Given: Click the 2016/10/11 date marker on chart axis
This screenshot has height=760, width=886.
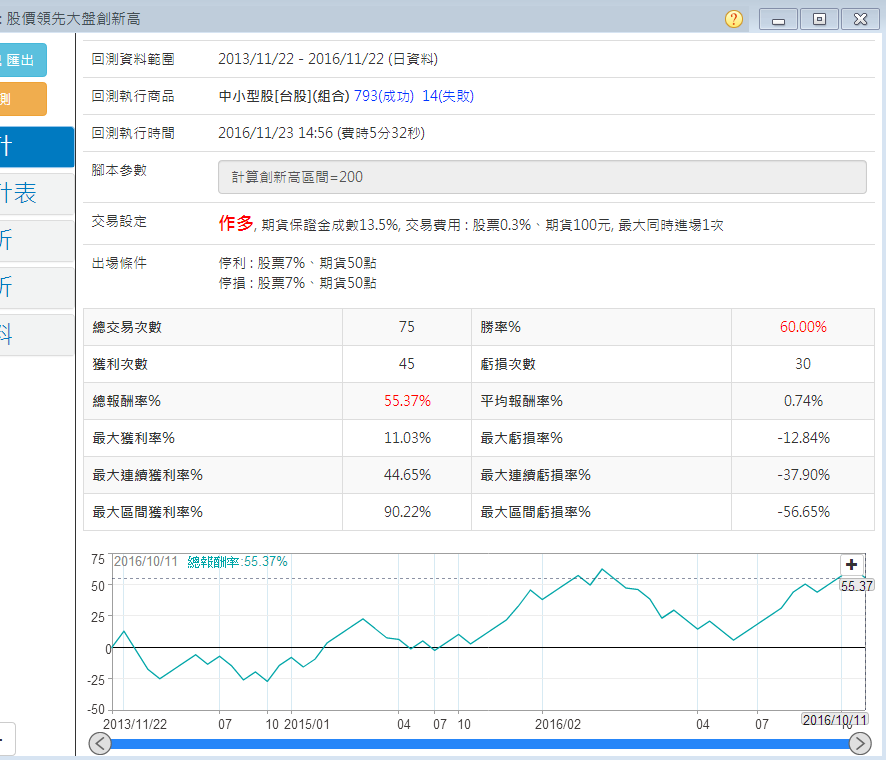Looking at the screenshot, I should [x=835, y=720].
